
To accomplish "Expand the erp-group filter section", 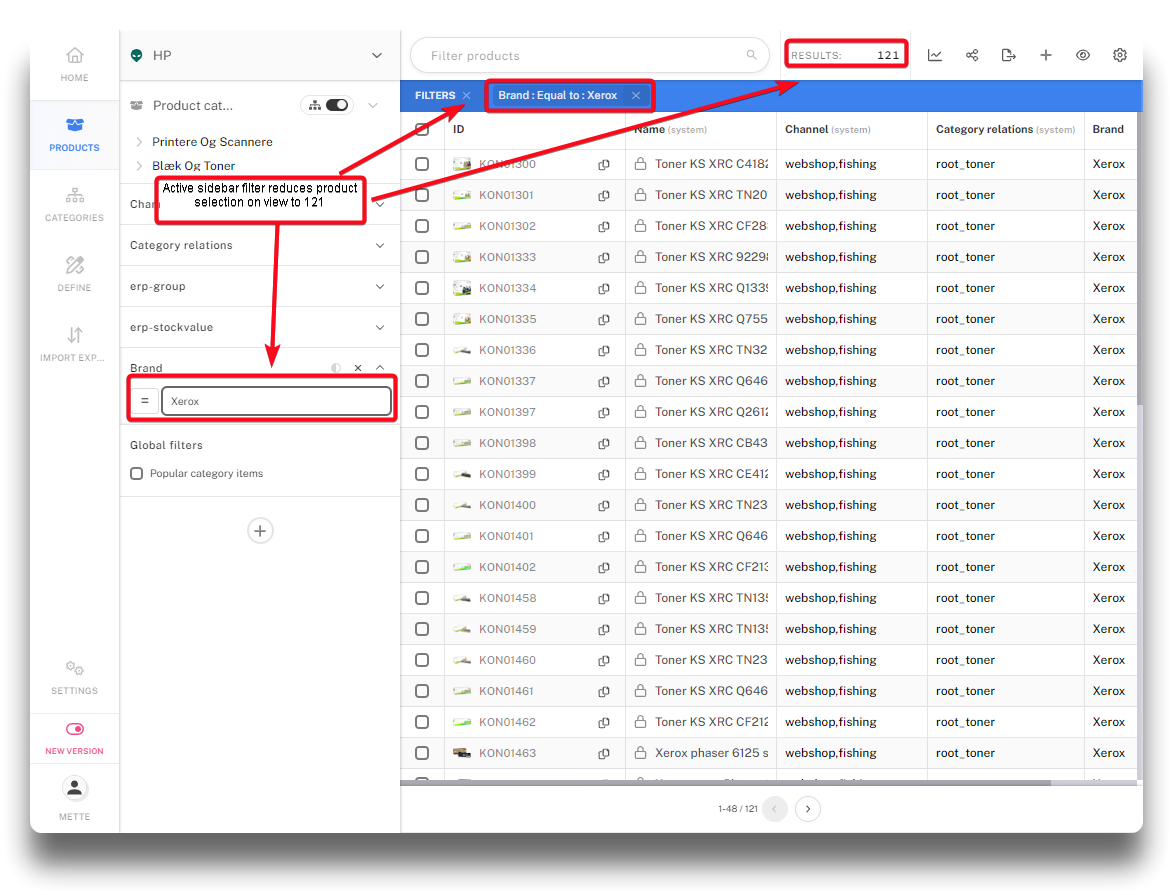I will click(379, 287).
